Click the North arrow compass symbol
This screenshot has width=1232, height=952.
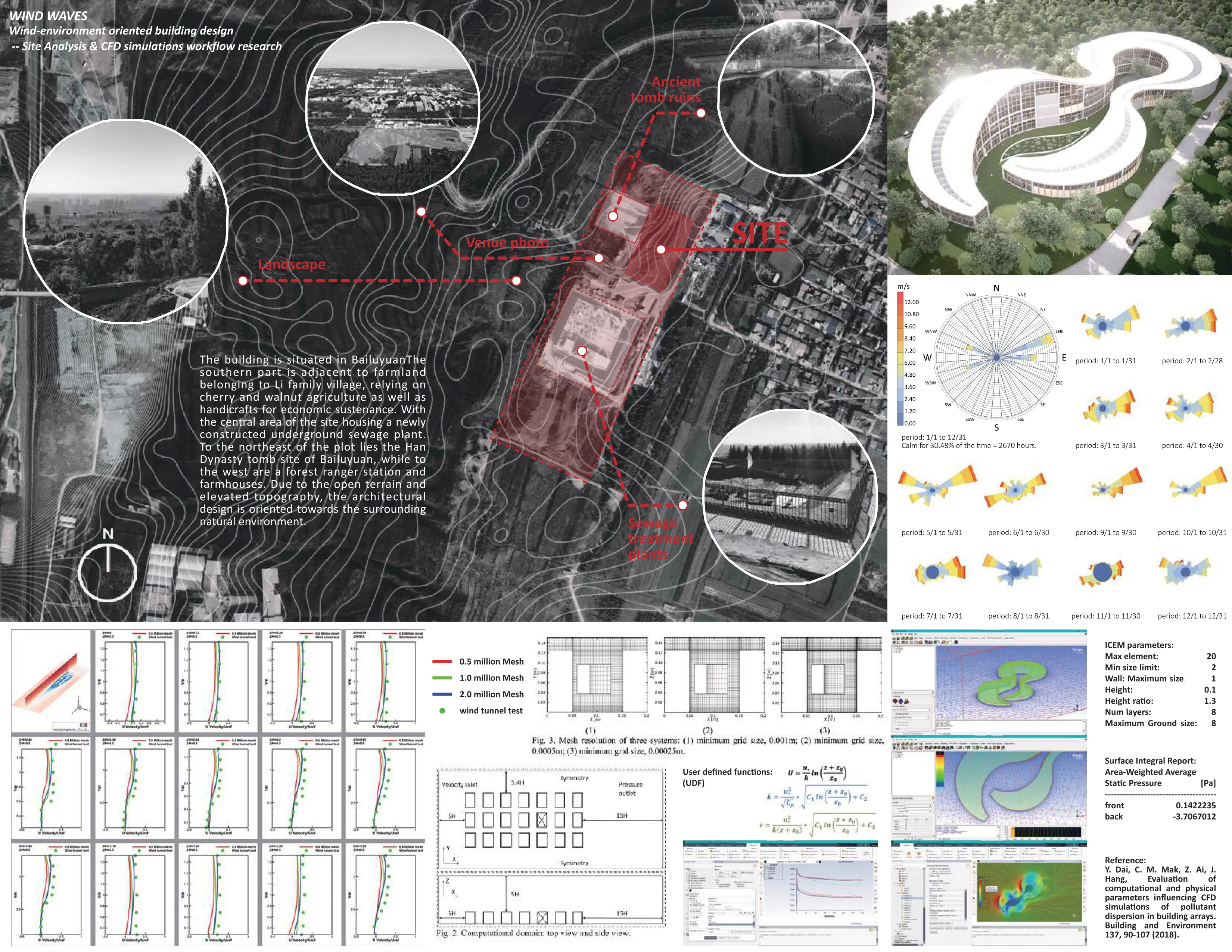click(x=107, y=566)
